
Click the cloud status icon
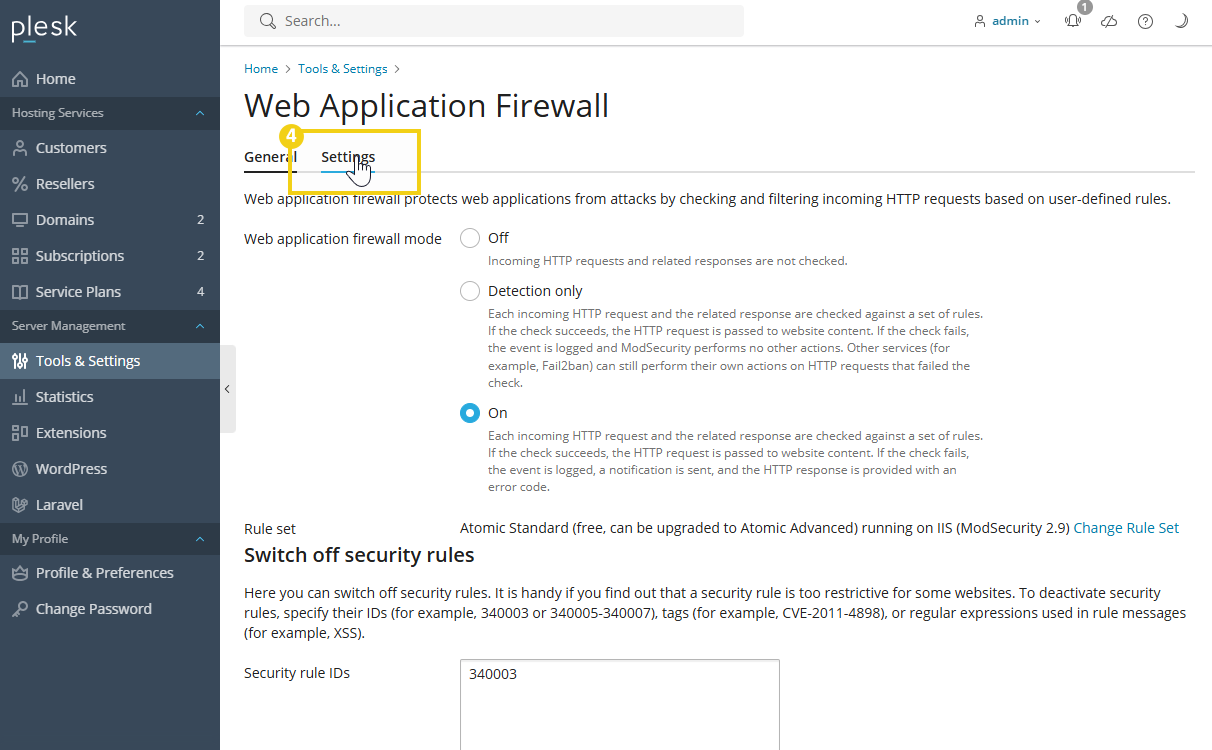tap(1109, 21)
